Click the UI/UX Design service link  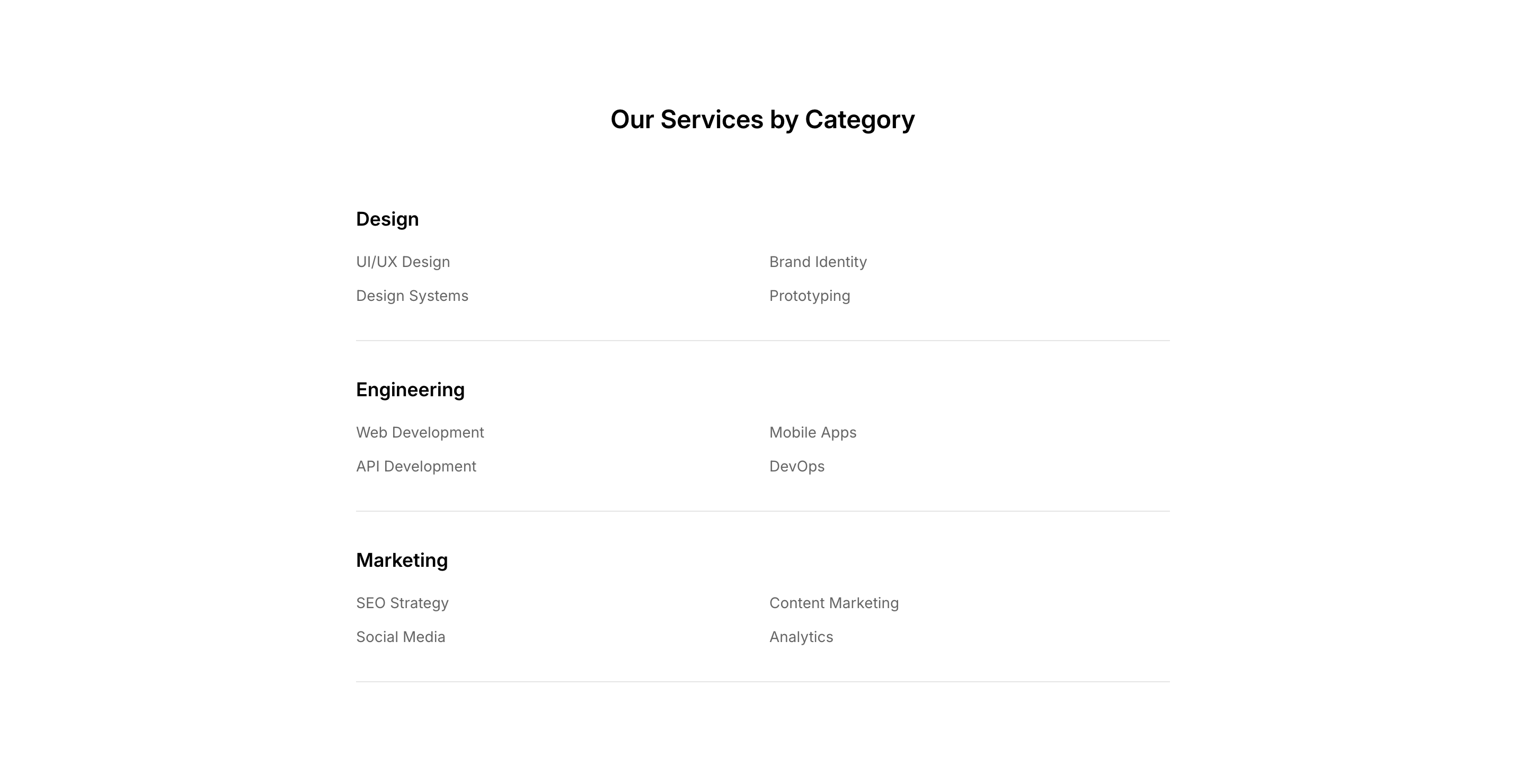(x=403, y=262)
